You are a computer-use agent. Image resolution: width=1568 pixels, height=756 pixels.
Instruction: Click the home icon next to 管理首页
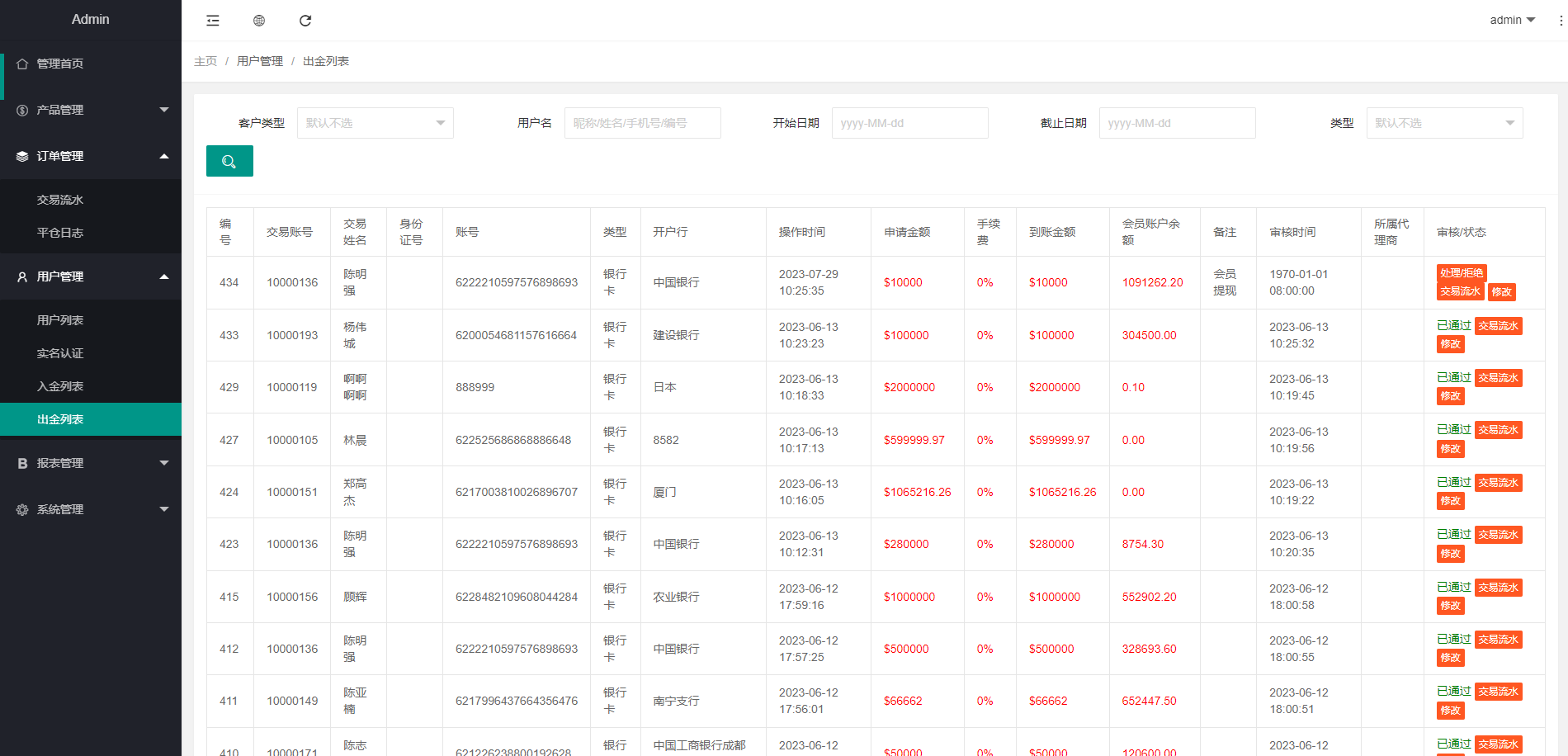[x=21, y=63]
